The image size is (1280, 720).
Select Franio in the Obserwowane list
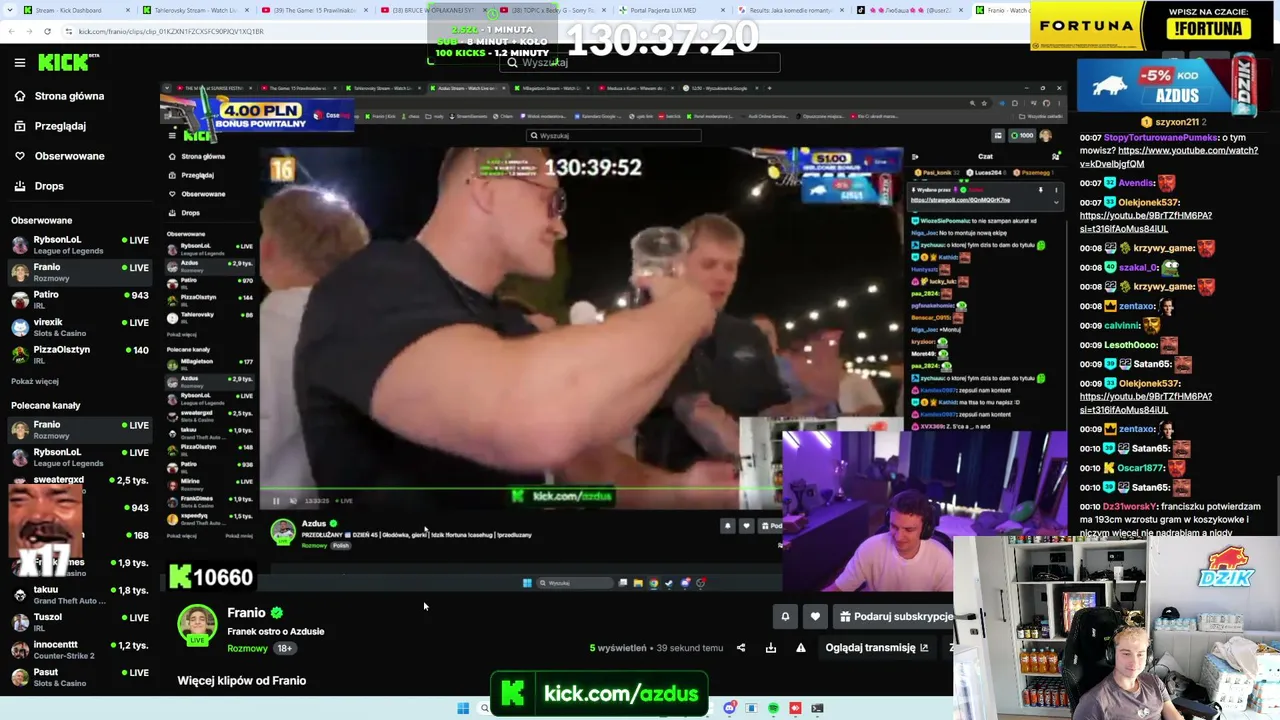point(80,272)
